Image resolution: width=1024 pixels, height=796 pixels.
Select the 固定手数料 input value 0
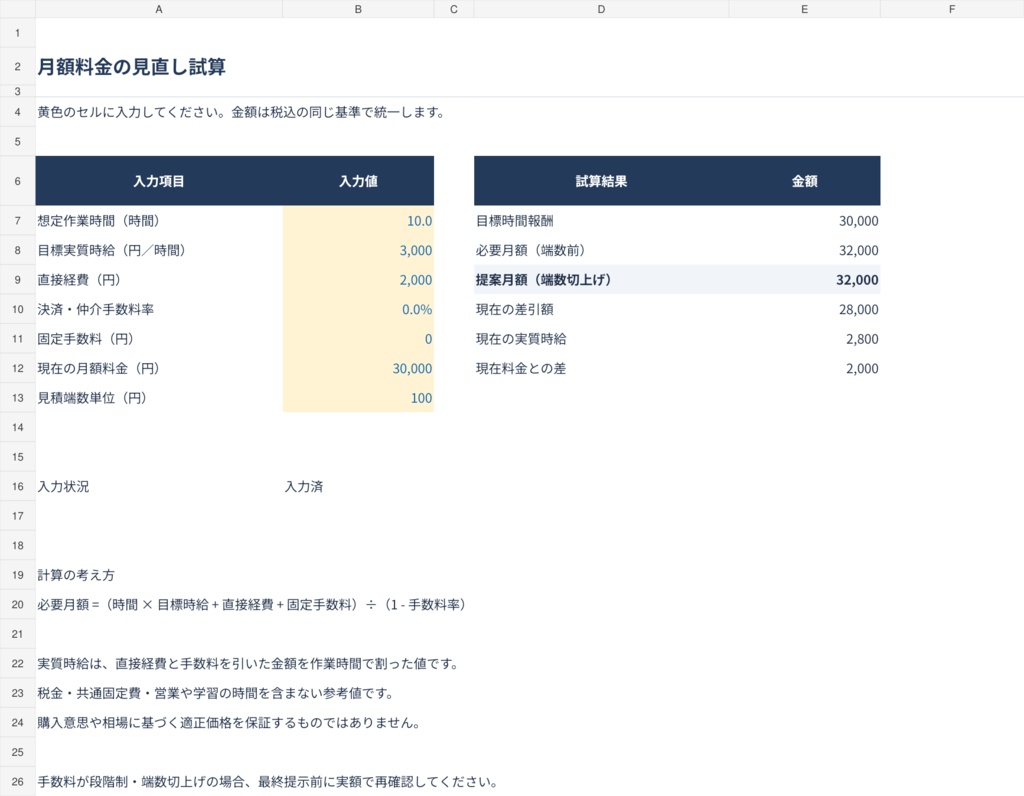[358, 339]
